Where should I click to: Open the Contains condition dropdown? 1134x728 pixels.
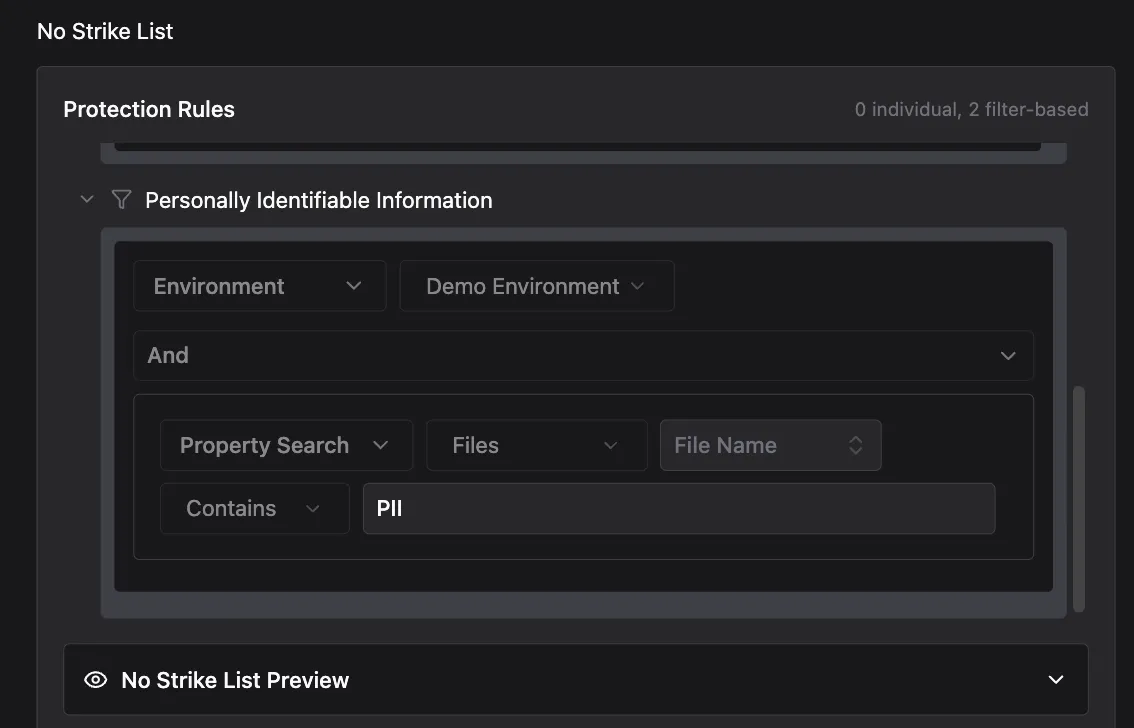coord(255,509)
